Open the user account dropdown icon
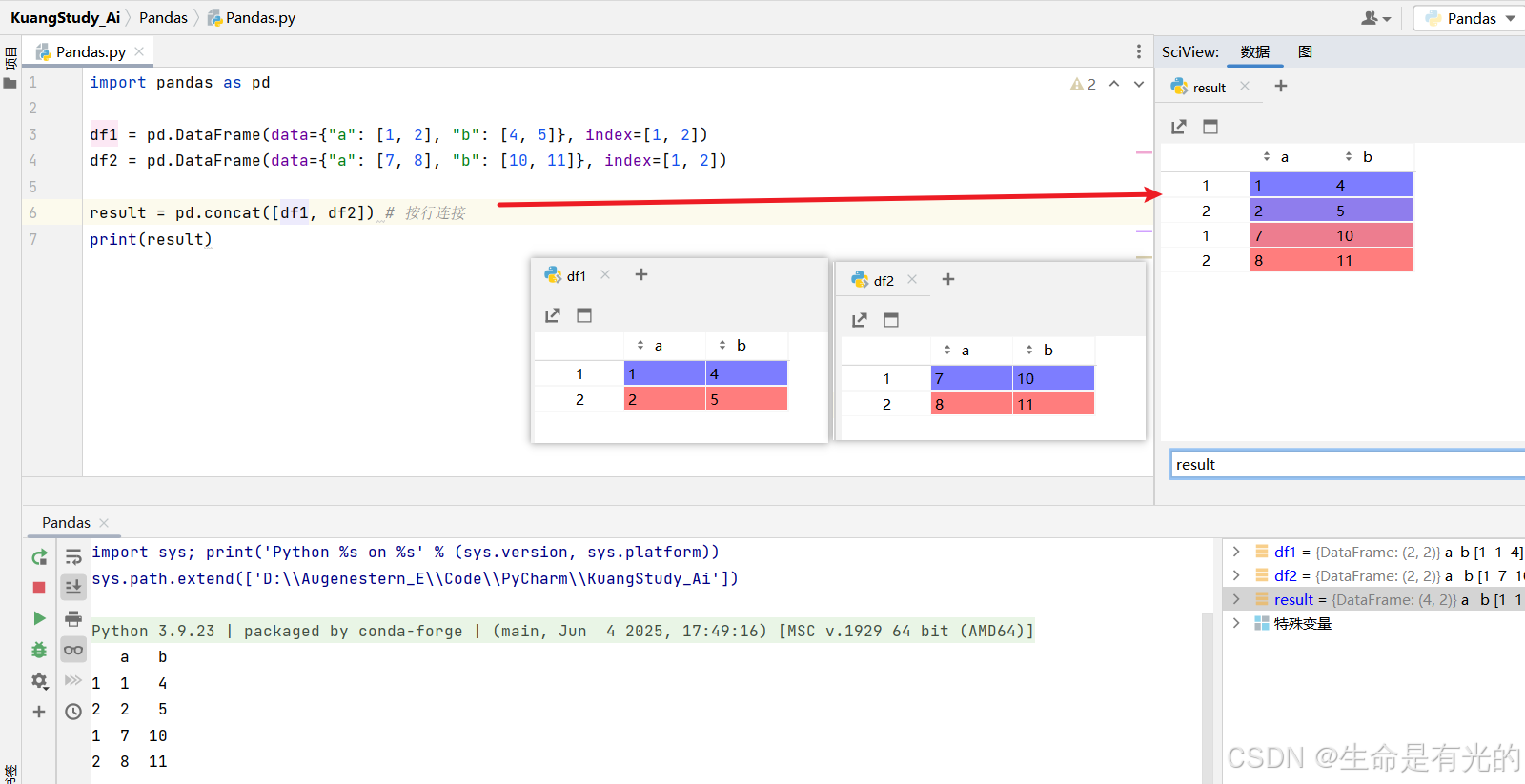 click(1376, 18)
